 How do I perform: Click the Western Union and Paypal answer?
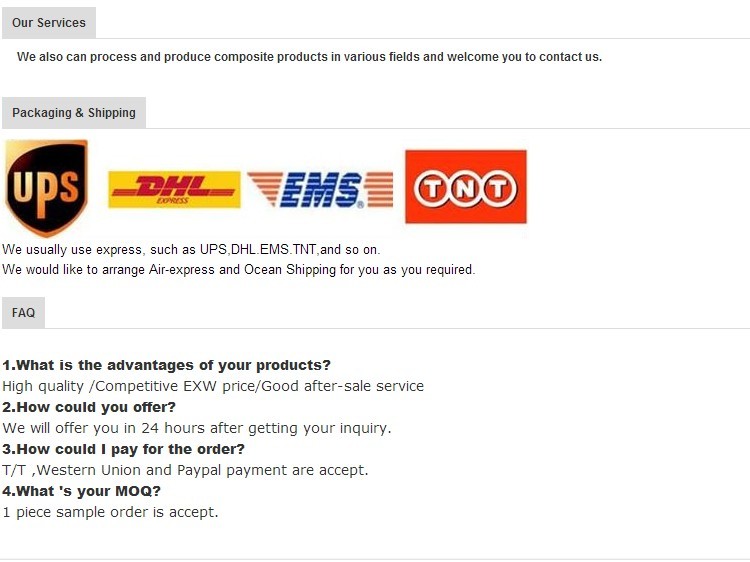click(x=185, y=470)
